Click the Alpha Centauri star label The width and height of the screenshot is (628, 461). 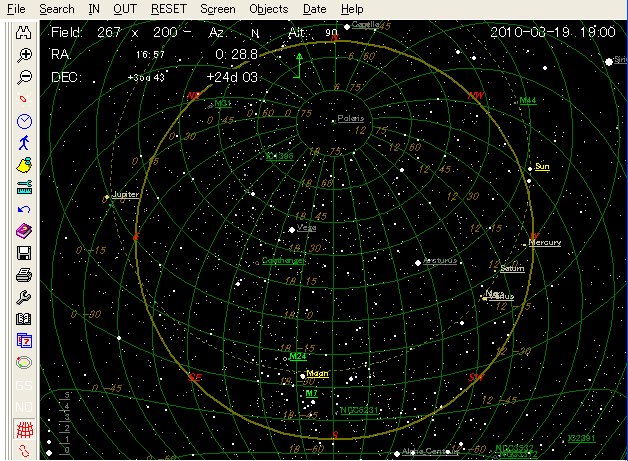[x=431, y=451]
